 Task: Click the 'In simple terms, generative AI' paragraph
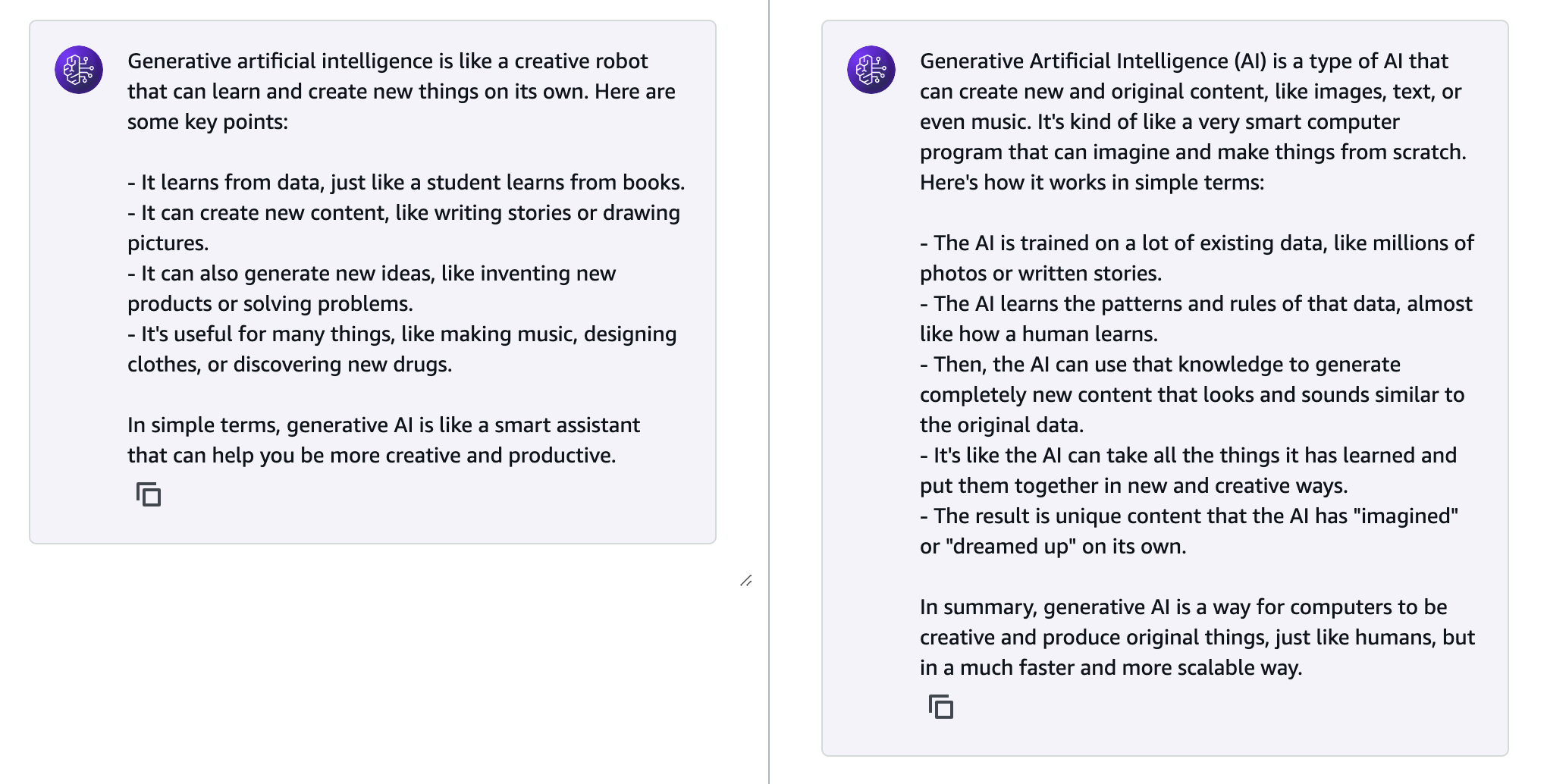(x=384, y=440)
